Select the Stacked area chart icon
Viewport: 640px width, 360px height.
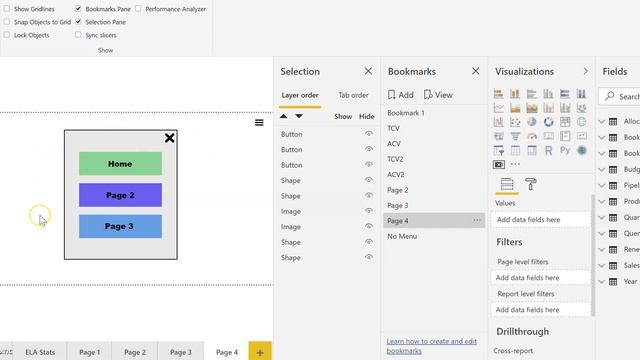[531, 108]
